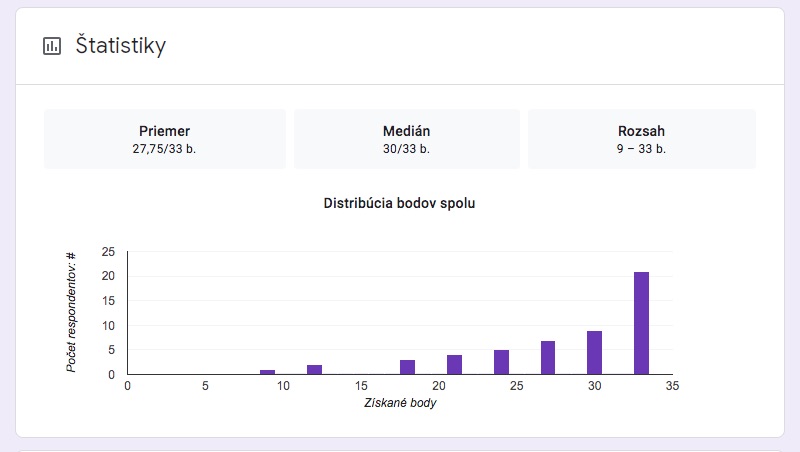Click the average value 27,75/33 b.

coord(164,148)
